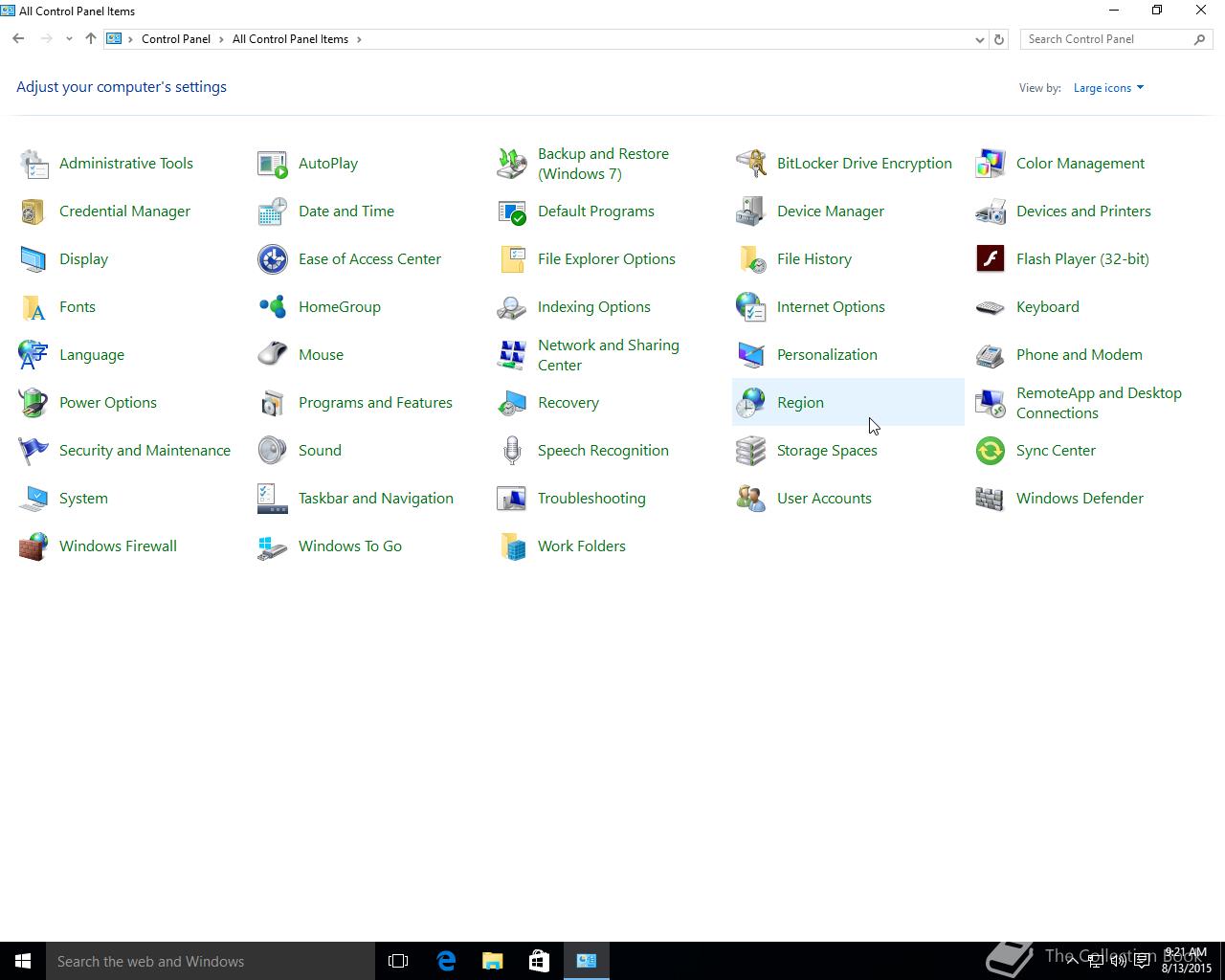Go back with the Back arrow
This screenshot has width=1225, height=980.
pos(18,39)
